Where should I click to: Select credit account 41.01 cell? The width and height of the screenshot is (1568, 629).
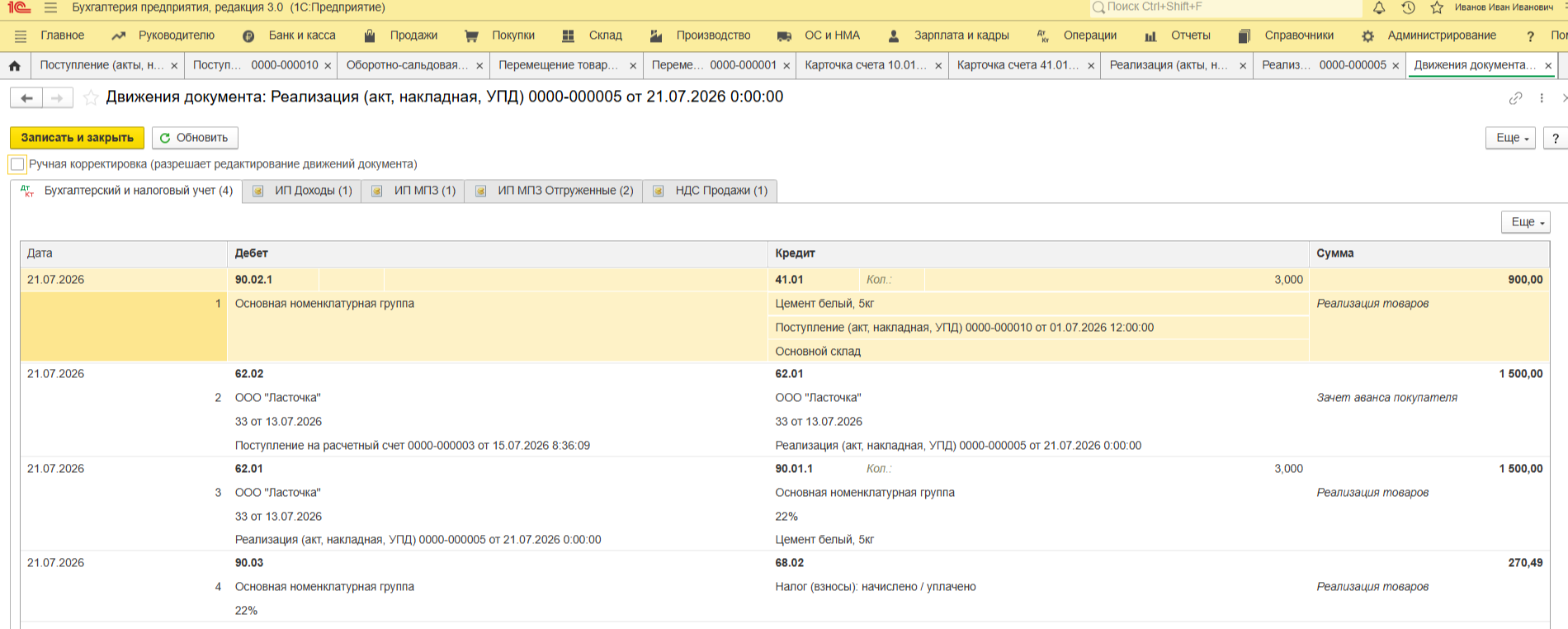(814, 280)
